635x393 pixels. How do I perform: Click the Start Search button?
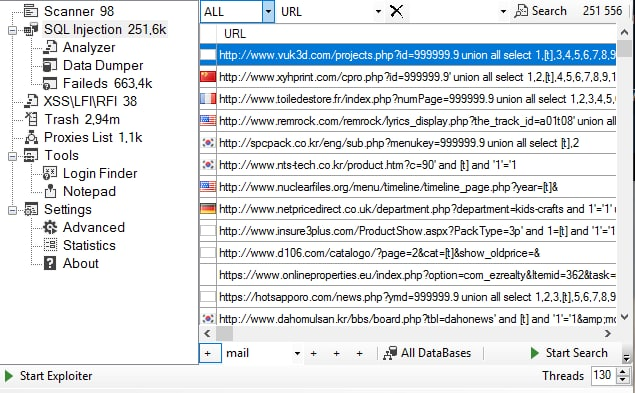(x=569, y=353)
